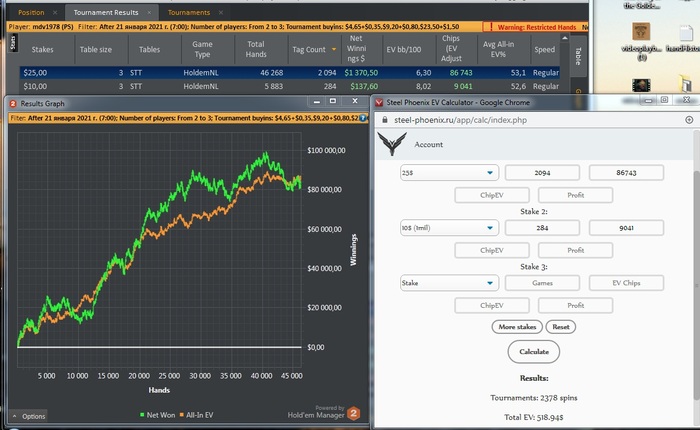Open the vertical Table side tab
The width and height of the screenshot is (700, 430).
578,56
